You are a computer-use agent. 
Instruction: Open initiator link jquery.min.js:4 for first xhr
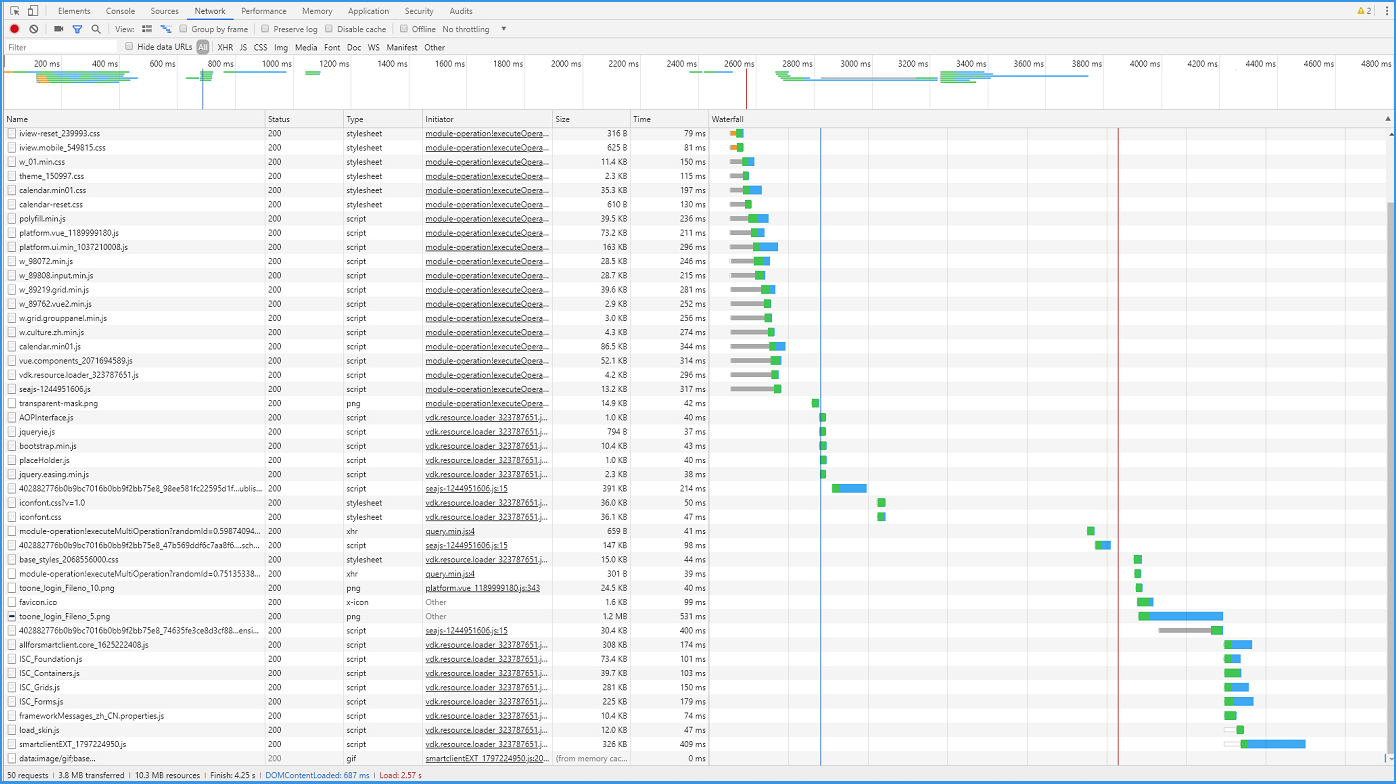[x=450, y=531]
